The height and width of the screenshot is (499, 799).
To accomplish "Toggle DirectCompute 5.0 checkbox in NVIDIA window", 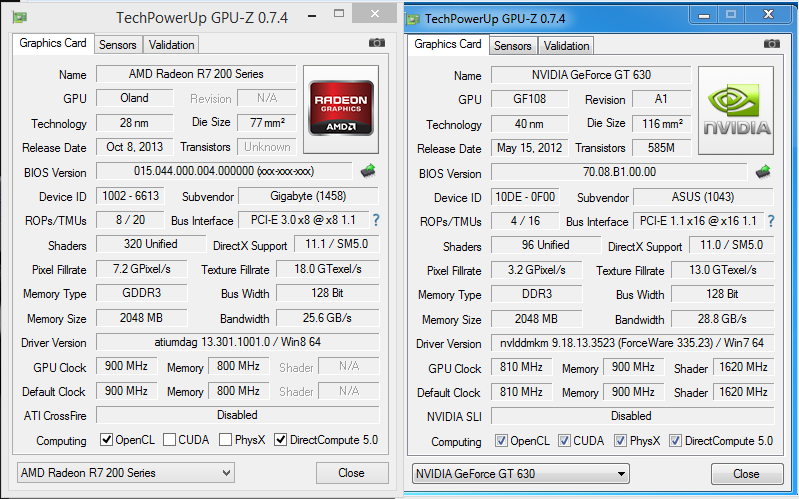I will [675, 440].
